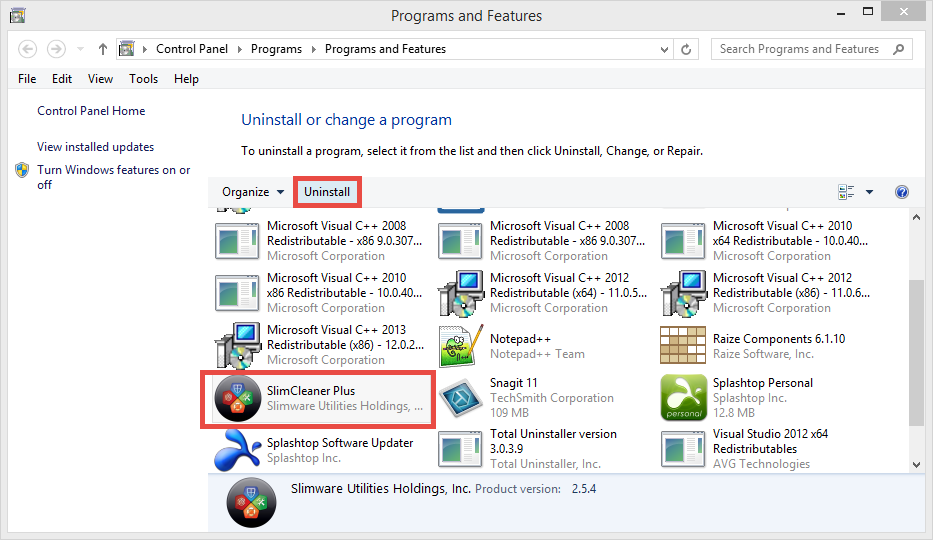This screenshot has height=540, width=933.
Task: Open Turn Windows features on or off
Action: pos(114,177)
